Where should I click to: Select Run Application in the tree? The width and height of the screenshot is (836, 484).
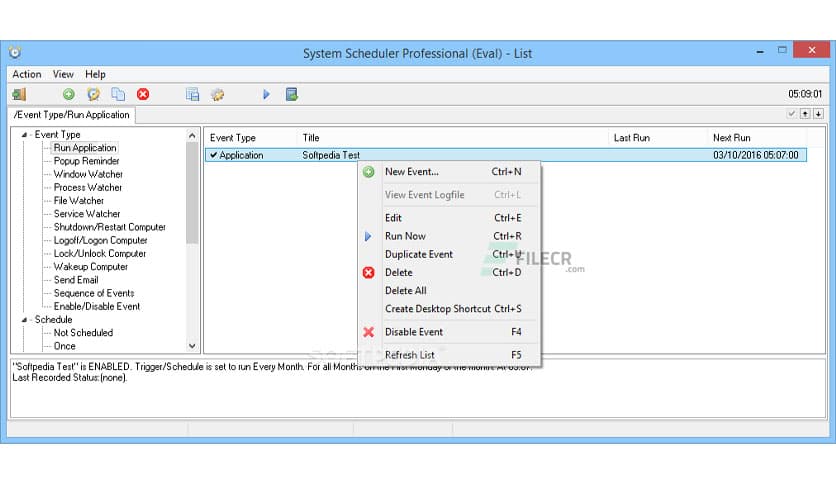(x=85, y=148)
